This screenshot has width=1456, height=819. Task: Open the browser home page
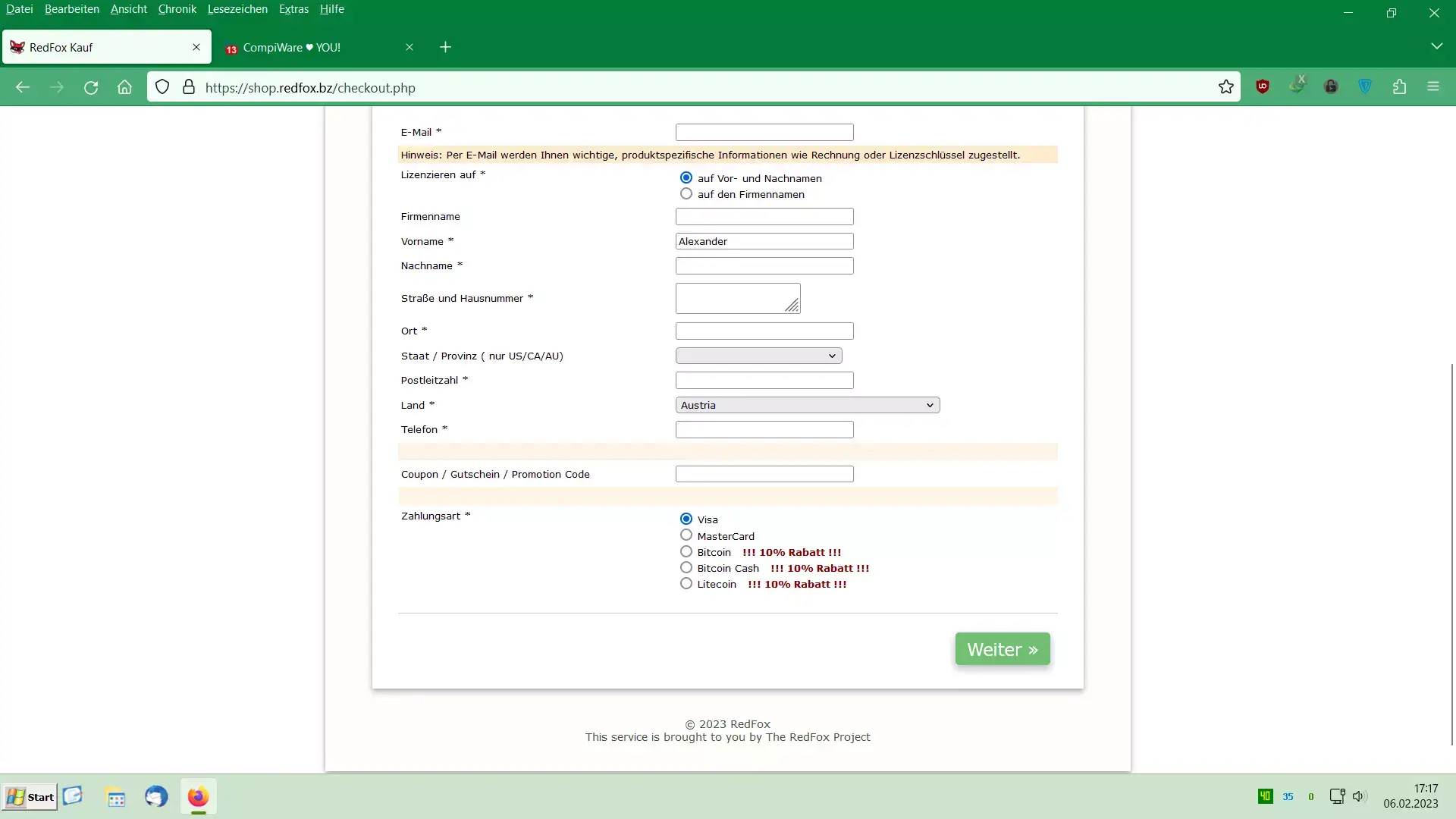click(x=124, y=87)
